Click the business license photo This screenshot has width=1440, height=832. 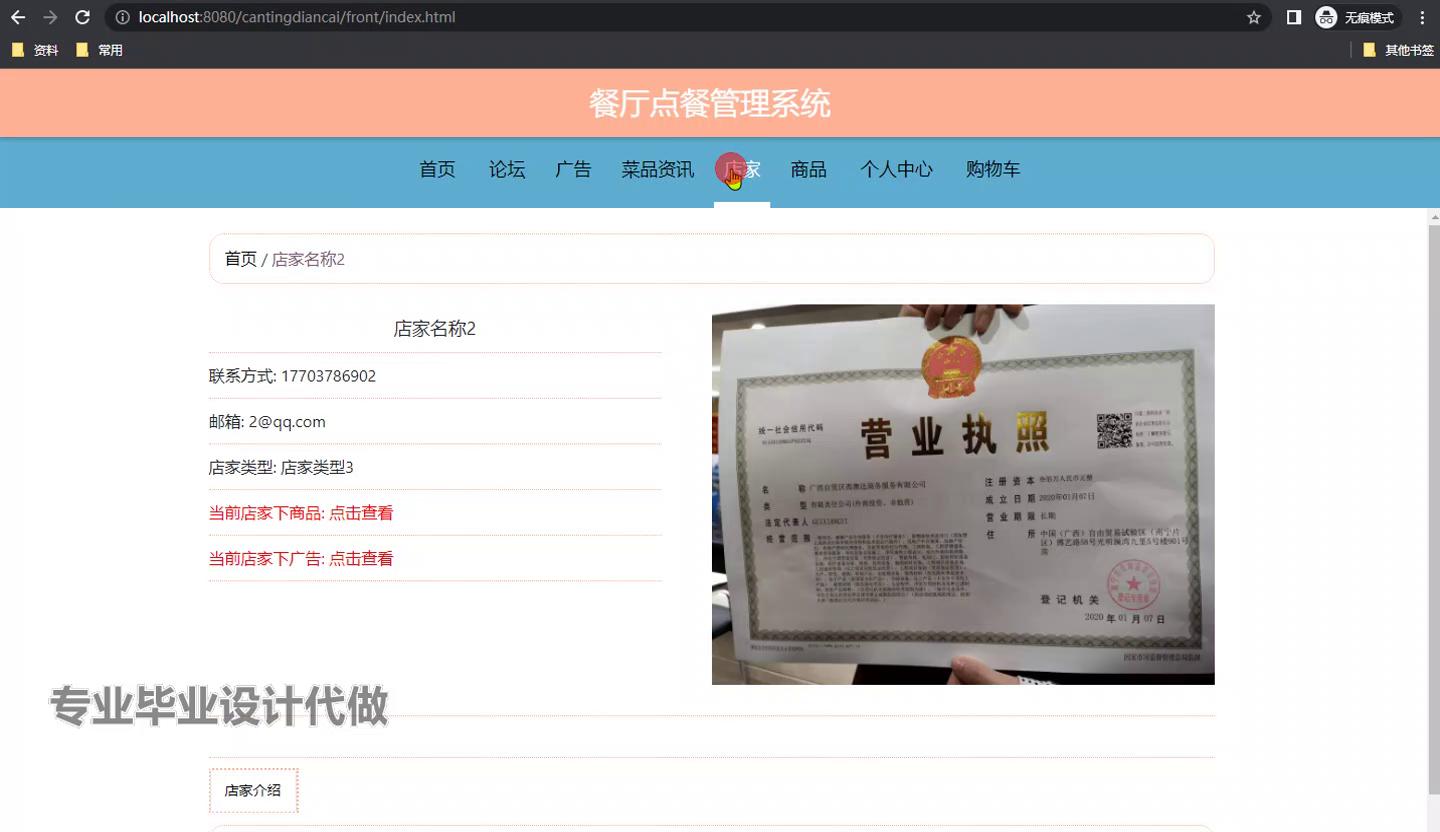pos(963,494)
